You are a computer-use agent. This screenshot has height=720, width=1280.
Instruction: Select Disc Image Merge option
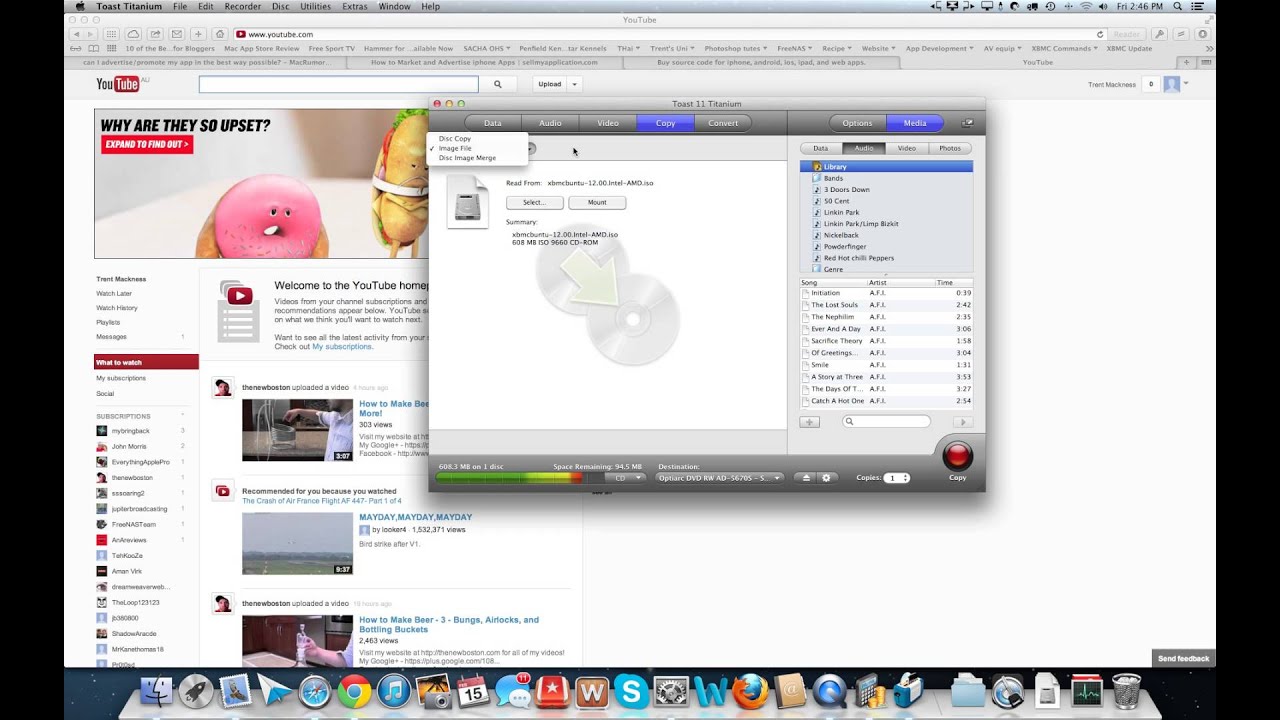(x=467, y=158)
